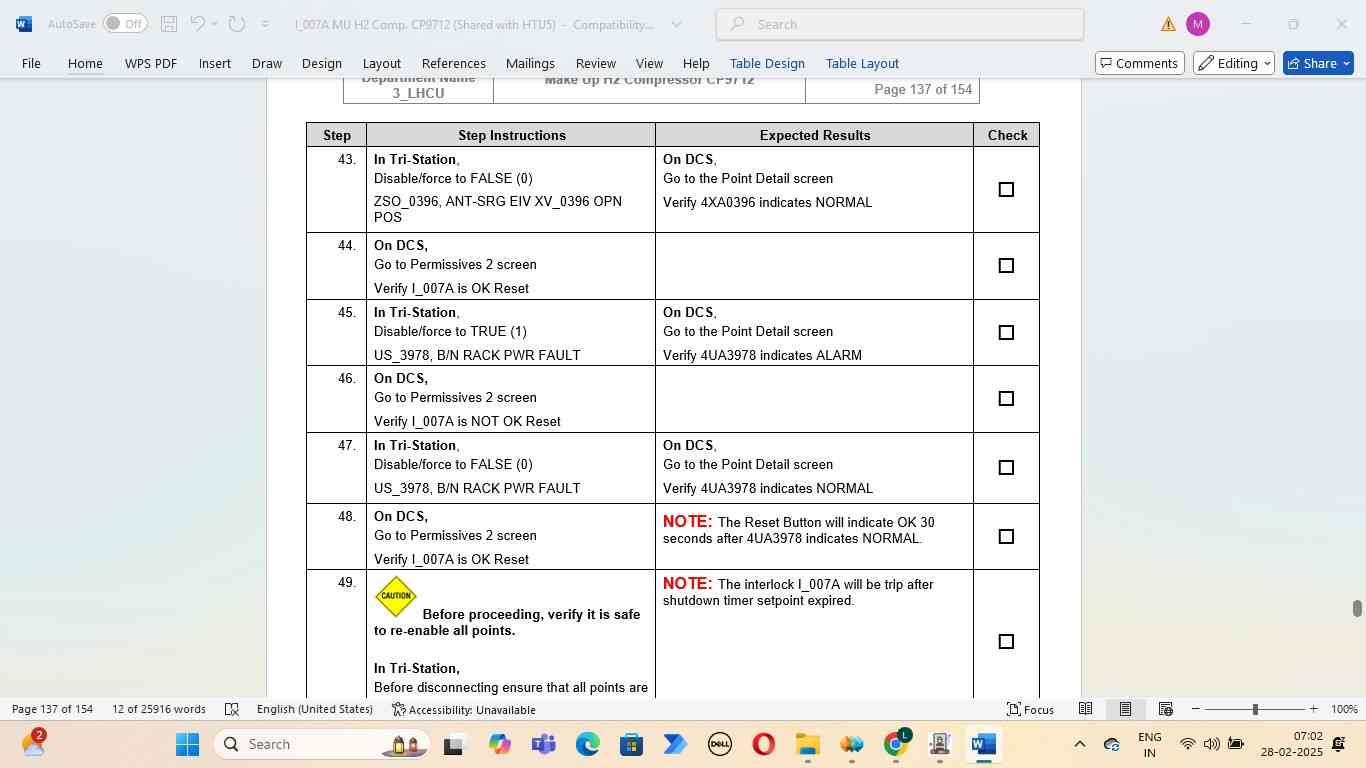This screenshot has width=1366, height=768.
Task: Click the zoom out minus button
Action: coord(1195,709)
